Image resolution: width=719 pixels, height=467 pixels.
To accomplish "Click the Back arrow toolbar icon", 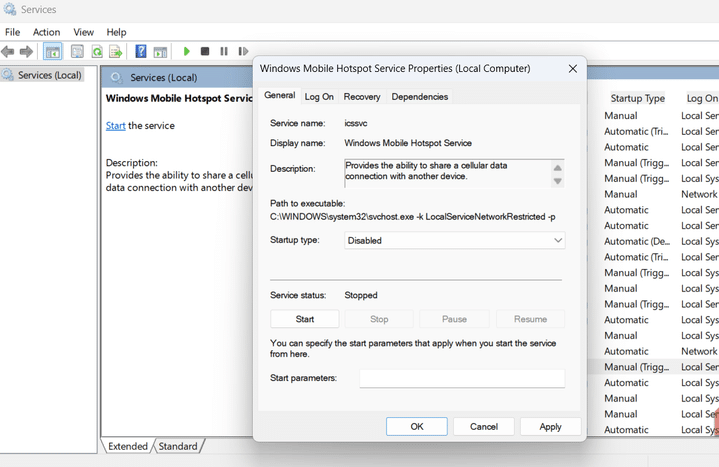I will pos(8,51).
